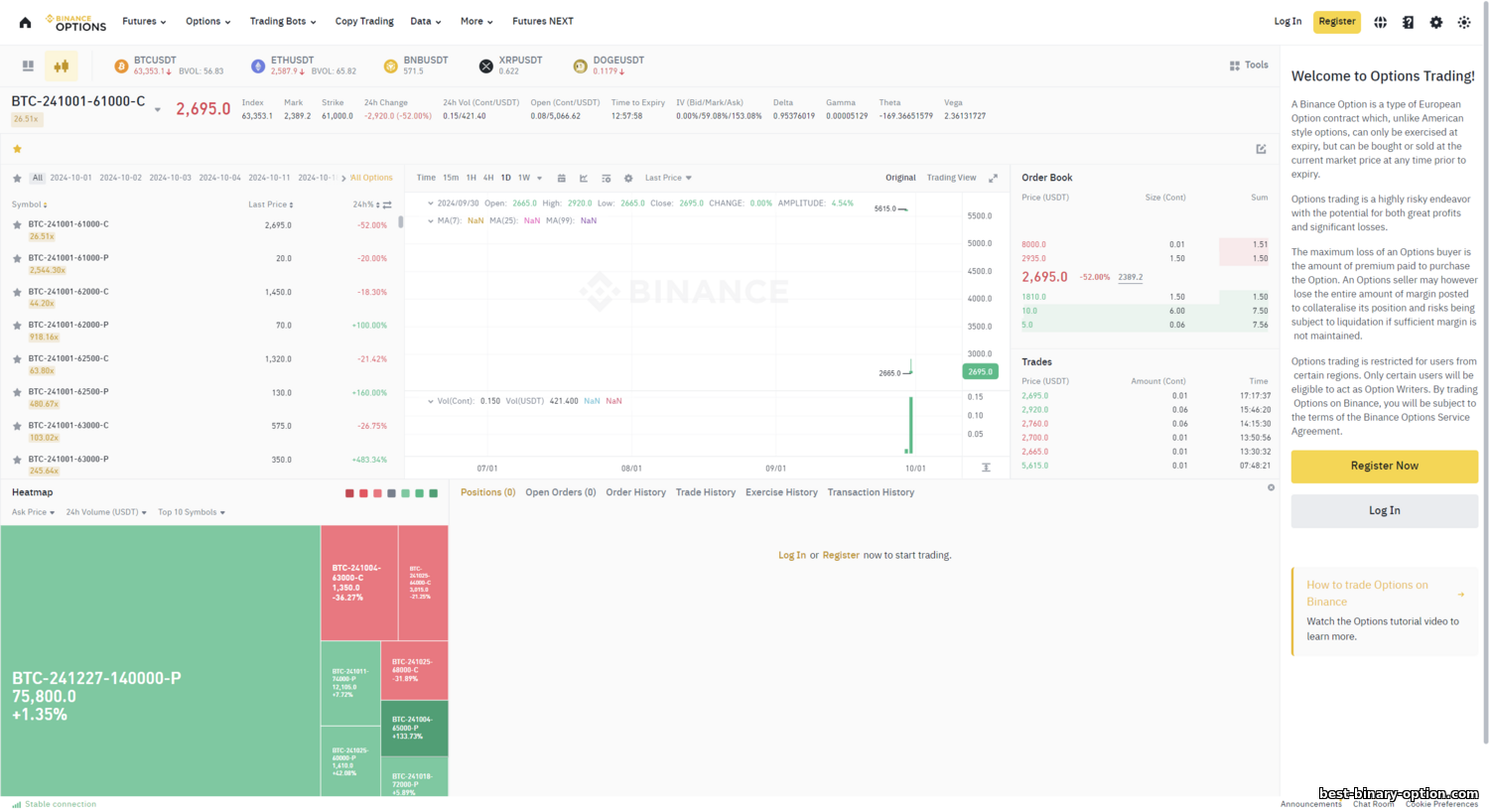
Task: Click the darkest red heatmap legend swatch
Action: point(349,493)
